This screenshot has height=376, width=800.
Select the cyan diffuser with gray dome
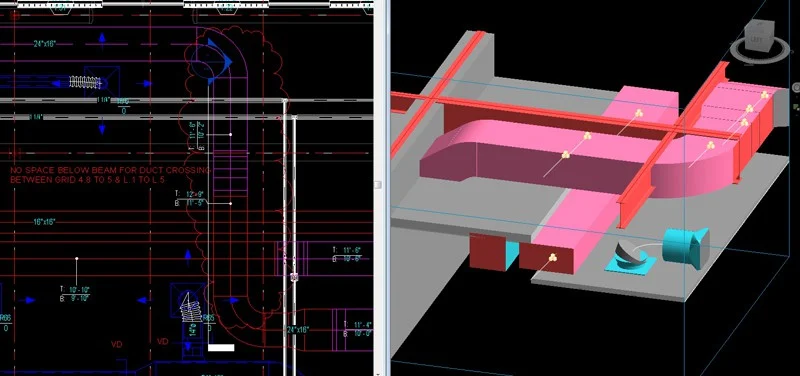(630, 258)
